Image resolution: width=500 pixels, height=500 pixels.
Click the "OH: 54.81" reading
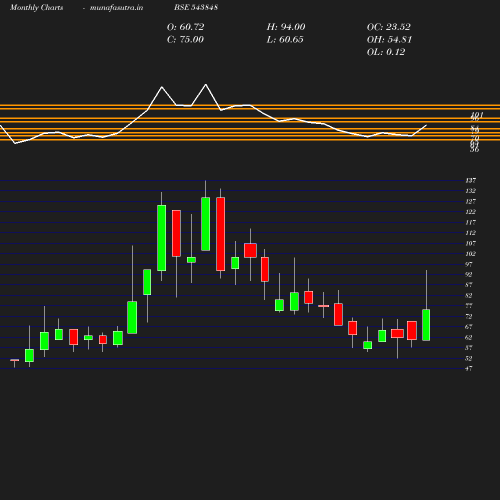pos(389,39)
